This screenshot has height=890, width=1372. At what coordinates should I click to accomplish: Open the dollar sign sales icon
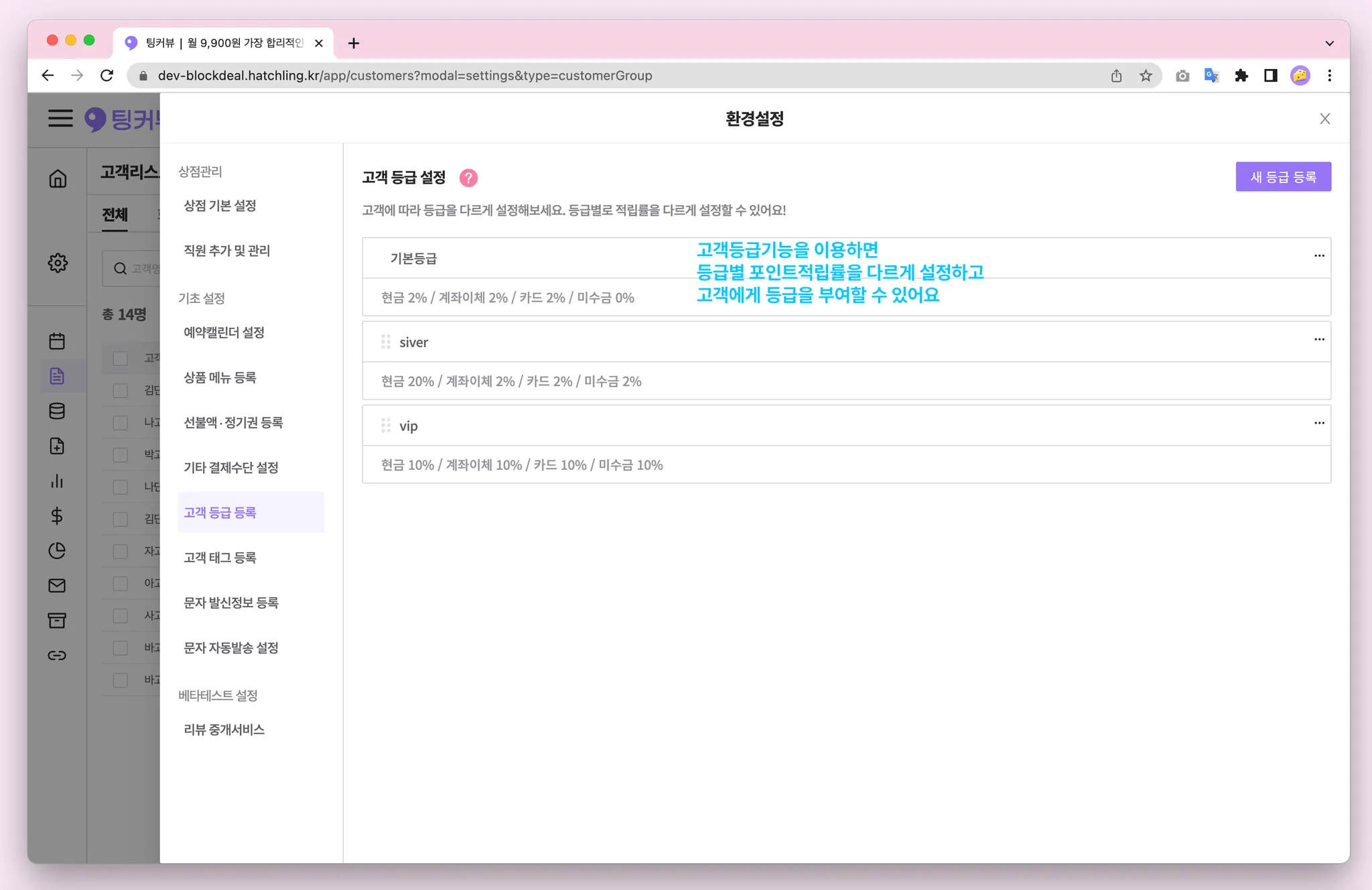tap(57, 515)
